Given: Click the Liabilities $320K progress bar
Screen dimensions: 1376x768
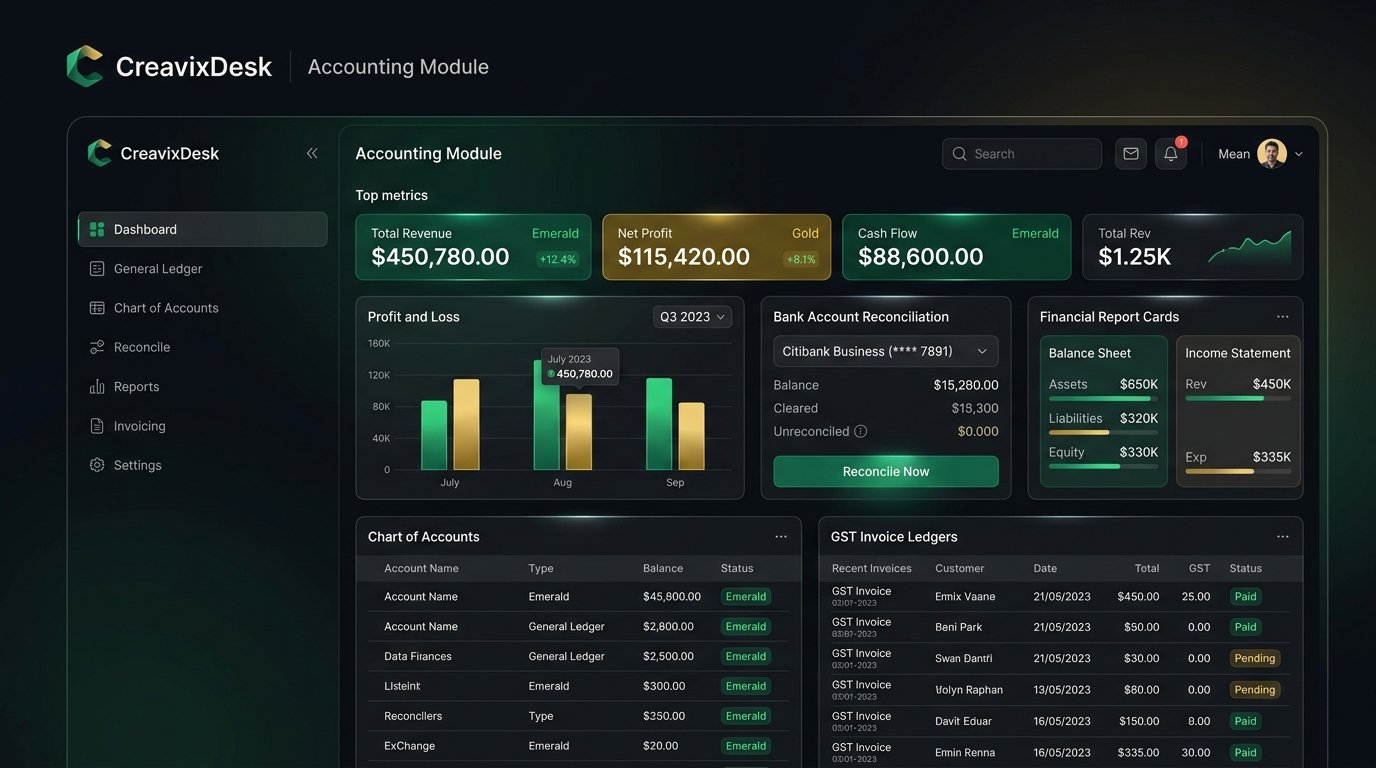Looking at the screenshot, I should 1103,432.
